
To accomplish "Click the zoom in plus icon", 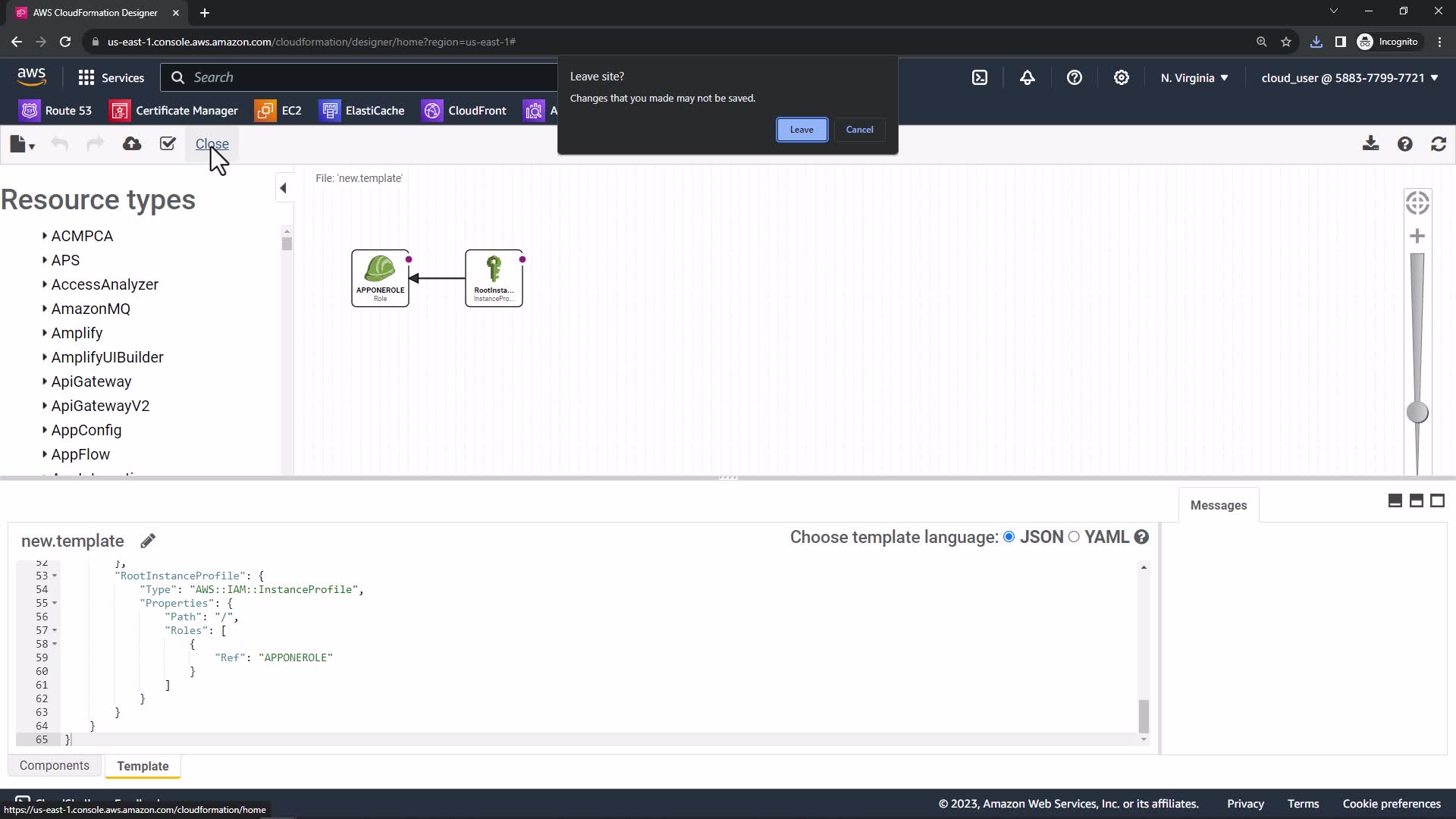I will pyautogui.click(x=1417, y=237).
